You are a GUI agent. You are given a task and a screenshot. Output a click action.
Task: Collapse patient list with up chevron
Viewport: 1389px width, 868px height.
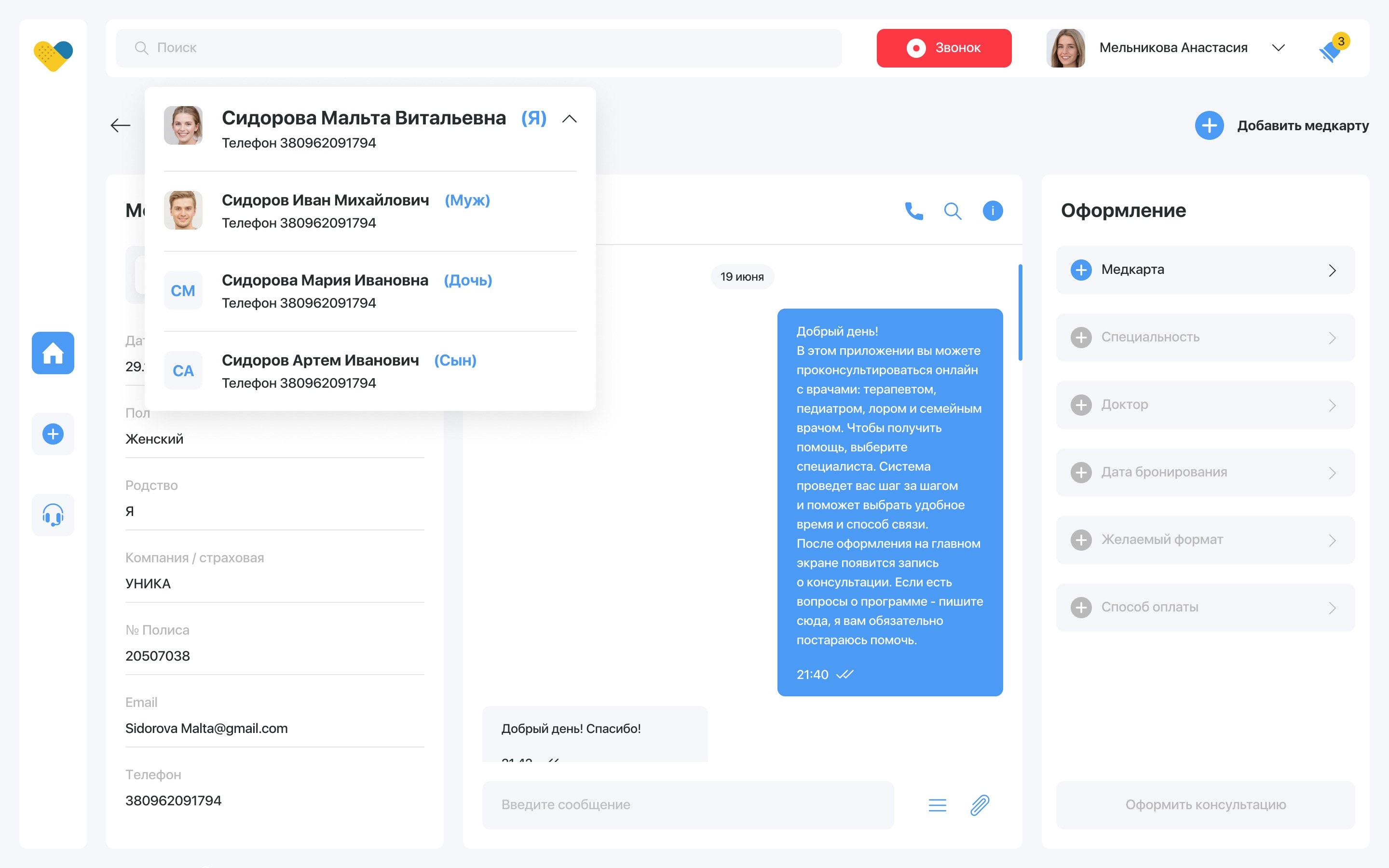569,119
